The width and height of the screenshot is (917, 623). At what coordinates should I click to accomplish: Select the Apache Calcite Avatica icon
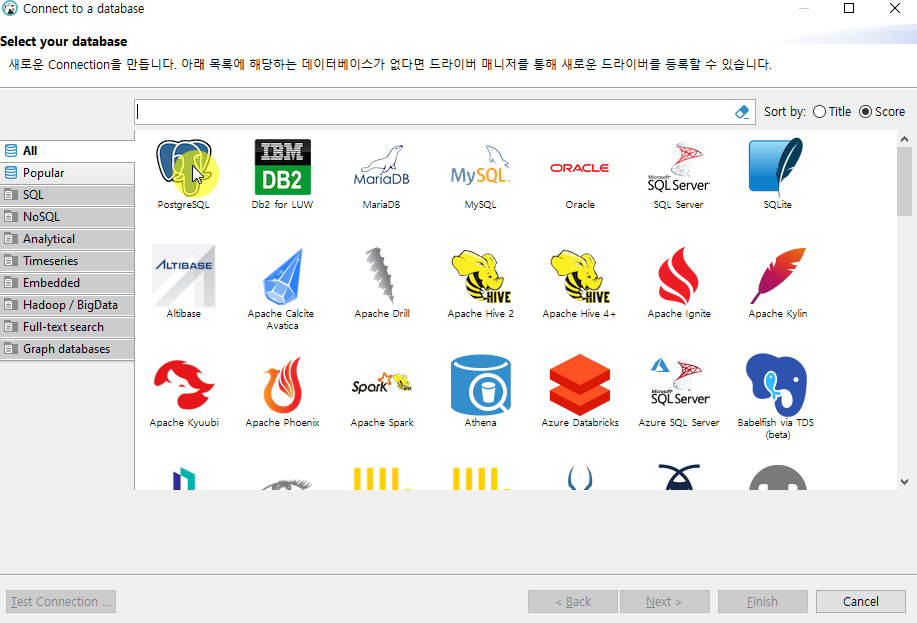pos(282,276)
